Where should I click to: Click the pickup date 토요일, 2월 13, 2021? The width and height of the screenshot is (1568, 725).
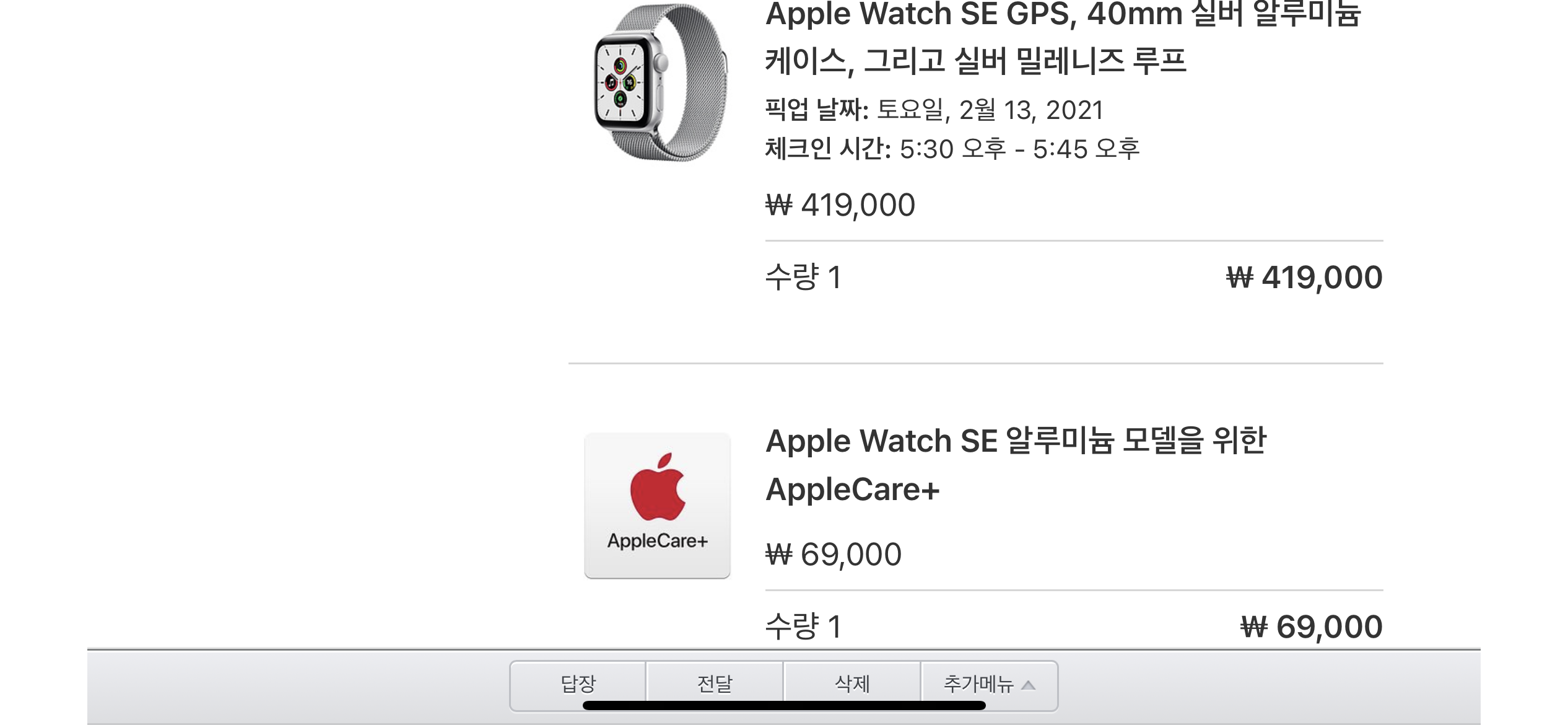coord(990,110)
